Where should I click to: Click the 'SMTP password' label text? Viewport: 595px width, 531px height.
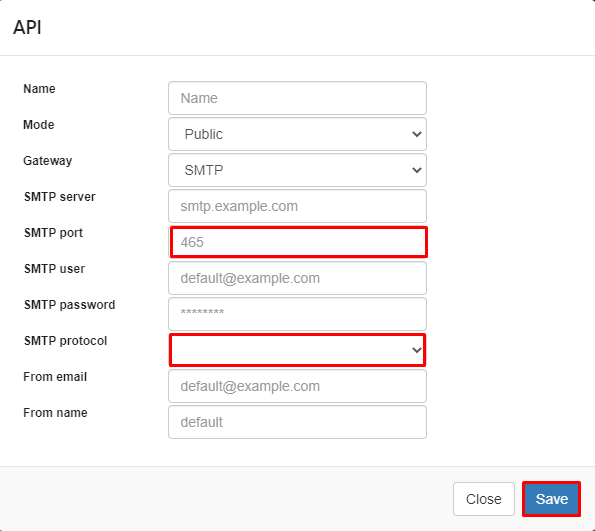point(69,305)
